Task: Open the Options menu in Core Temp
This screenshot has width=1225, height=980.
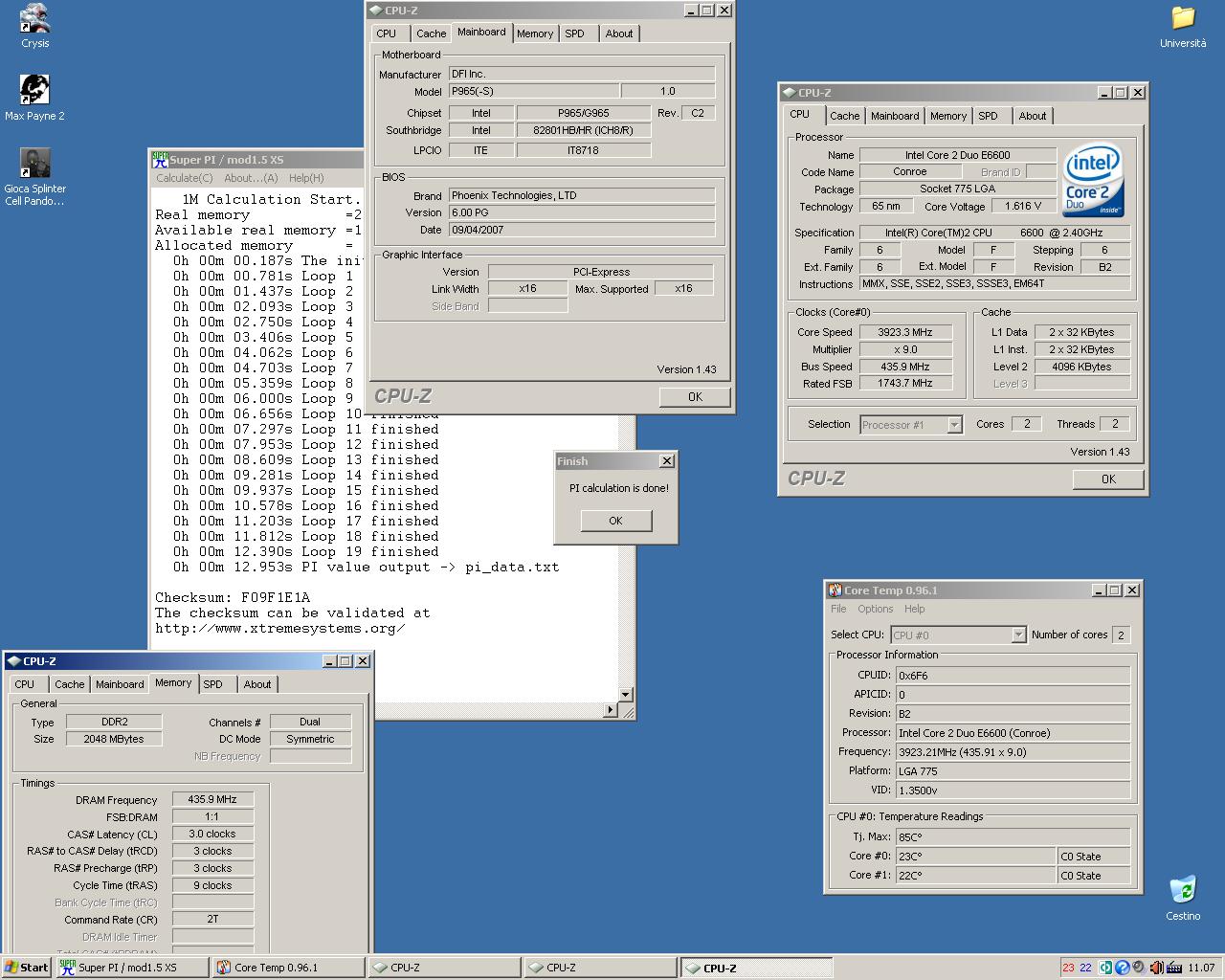Action: [x=876, y=609]
